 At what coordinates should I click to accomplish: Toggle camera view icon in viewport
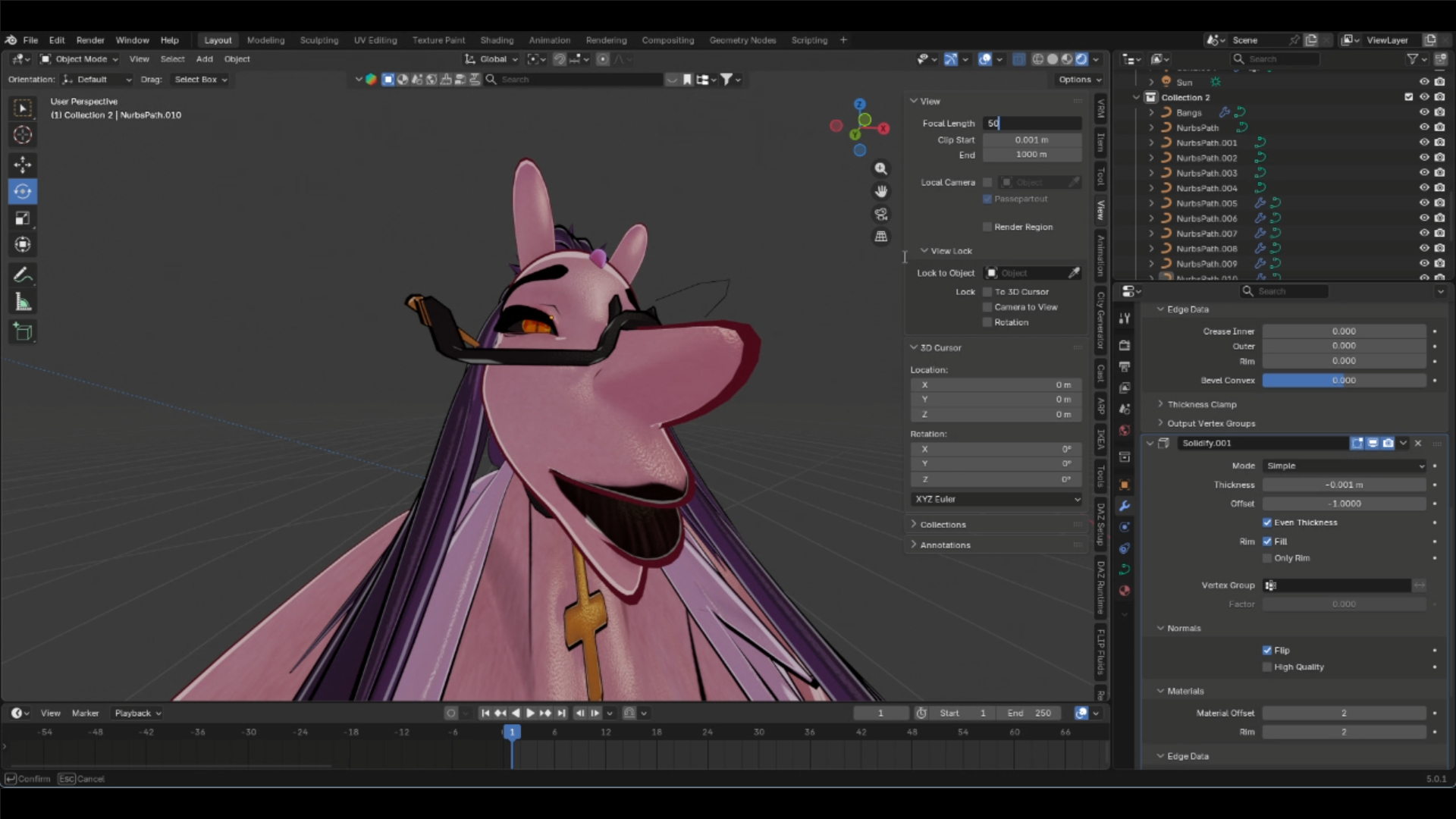point(880,214)
